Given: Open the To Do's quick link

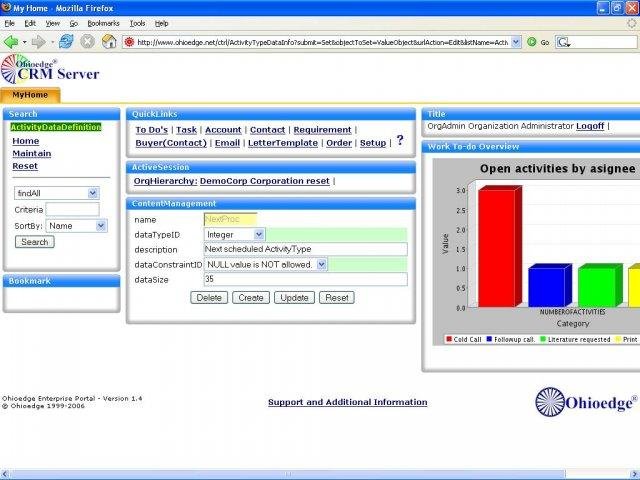Looking at the screenshot, I should point(151,130).
